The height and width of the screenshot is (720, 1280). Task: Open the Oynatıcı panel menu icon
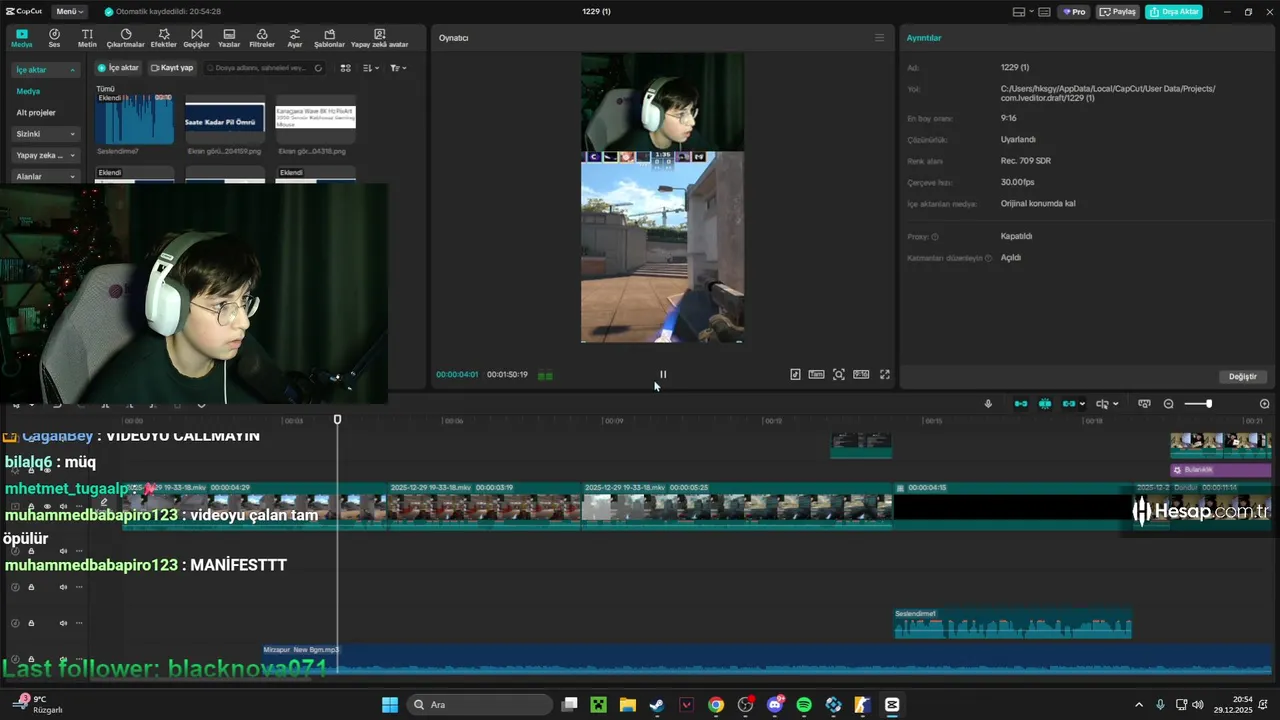tap(879, 38)
